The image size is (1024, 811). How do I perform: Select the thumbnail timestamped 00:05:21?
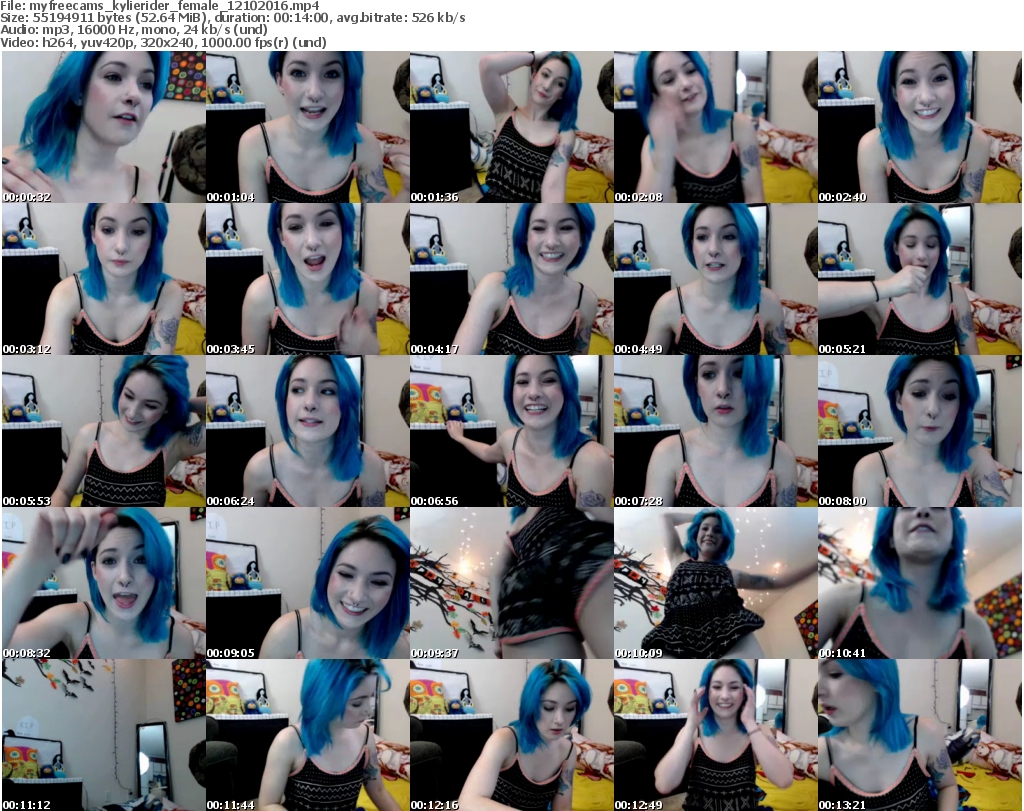point(920,279)
